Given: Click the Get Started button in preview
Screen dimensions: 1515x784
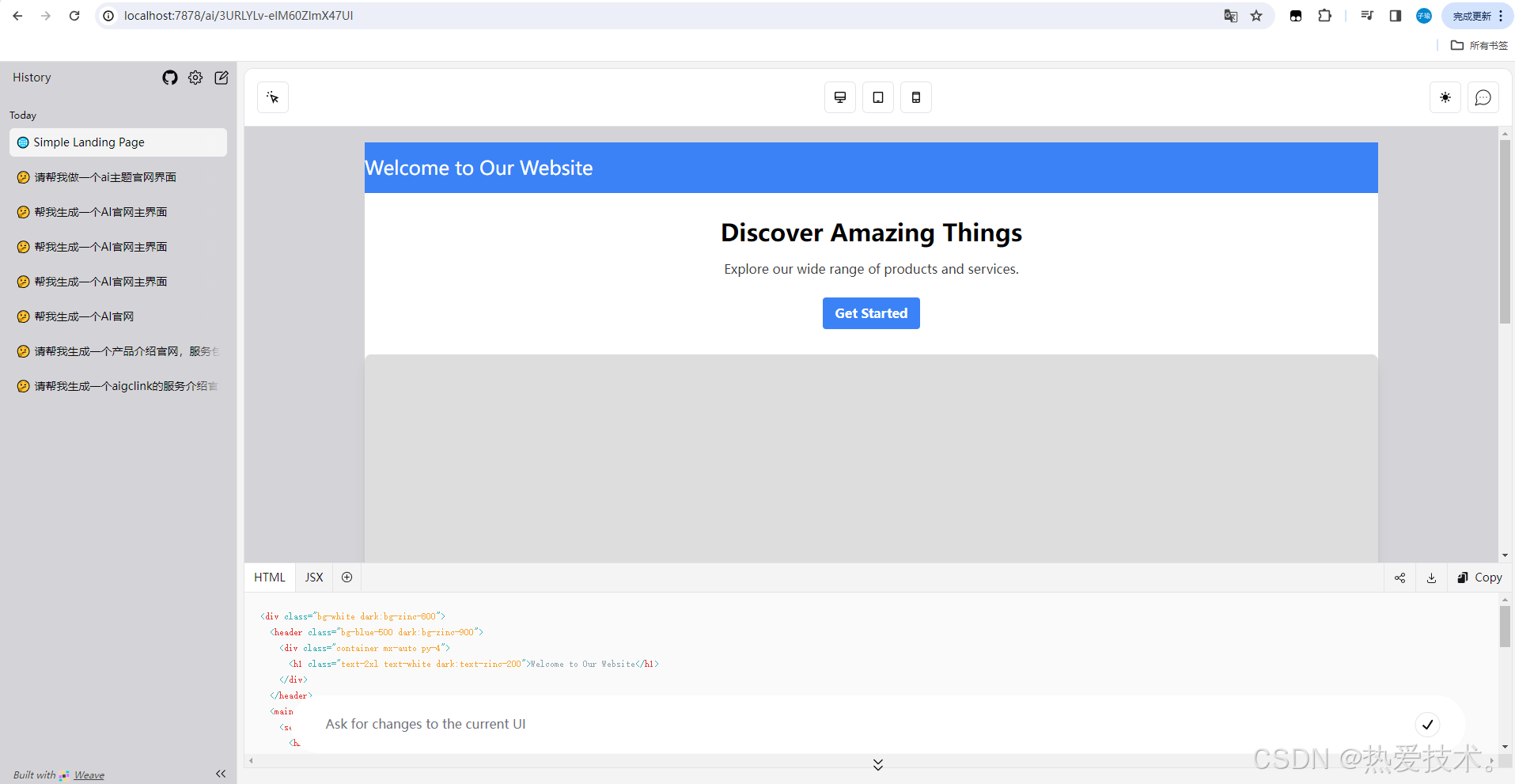Looking at the screenshot, I should click(x=871, y=313).
